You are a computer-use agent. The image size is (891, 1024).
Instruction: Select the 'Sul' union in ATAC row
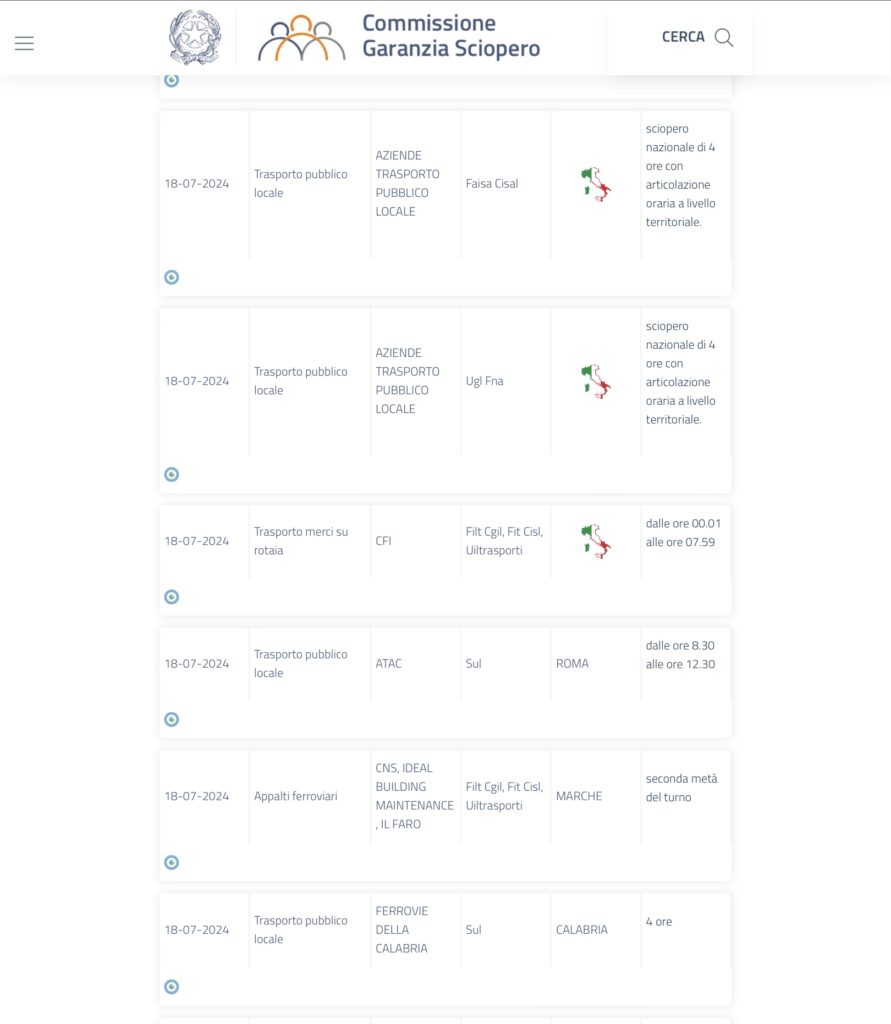[474, 664]
